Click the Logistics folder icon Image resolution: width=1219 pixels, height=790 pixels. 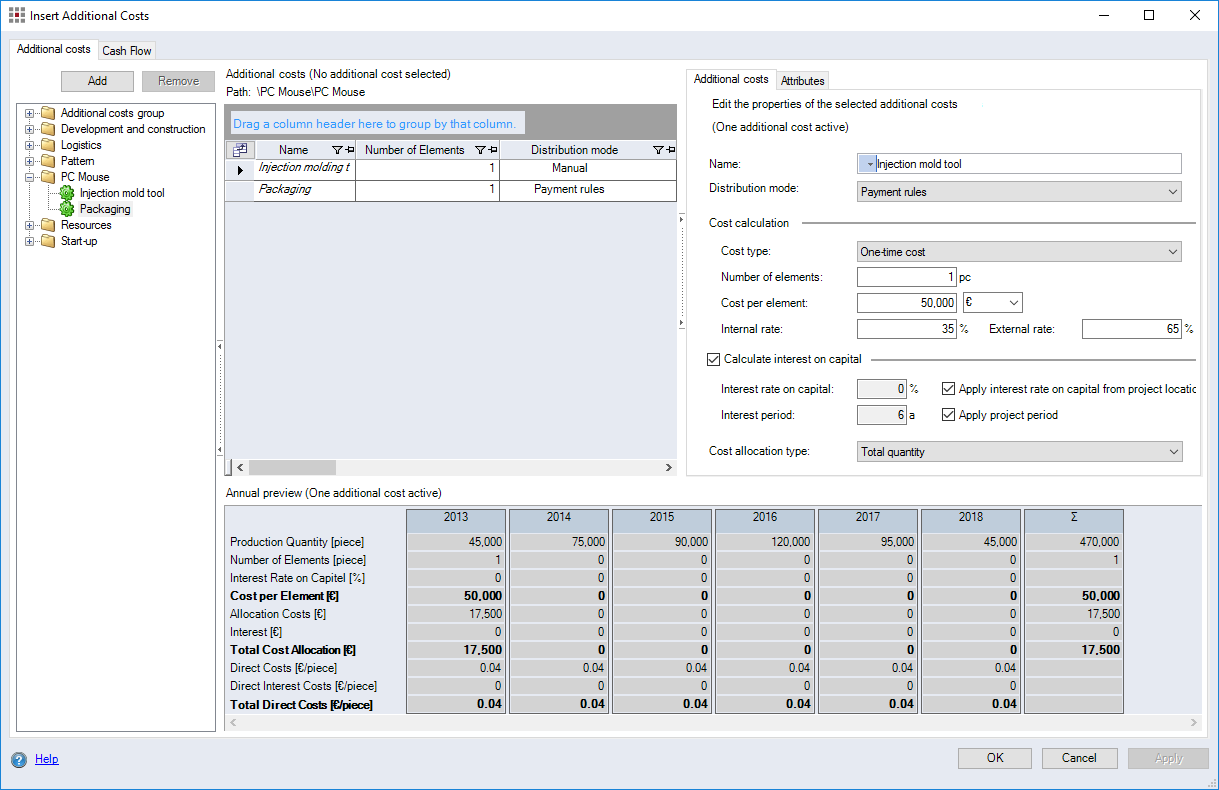pyautogui.click(x=48, y=145)
